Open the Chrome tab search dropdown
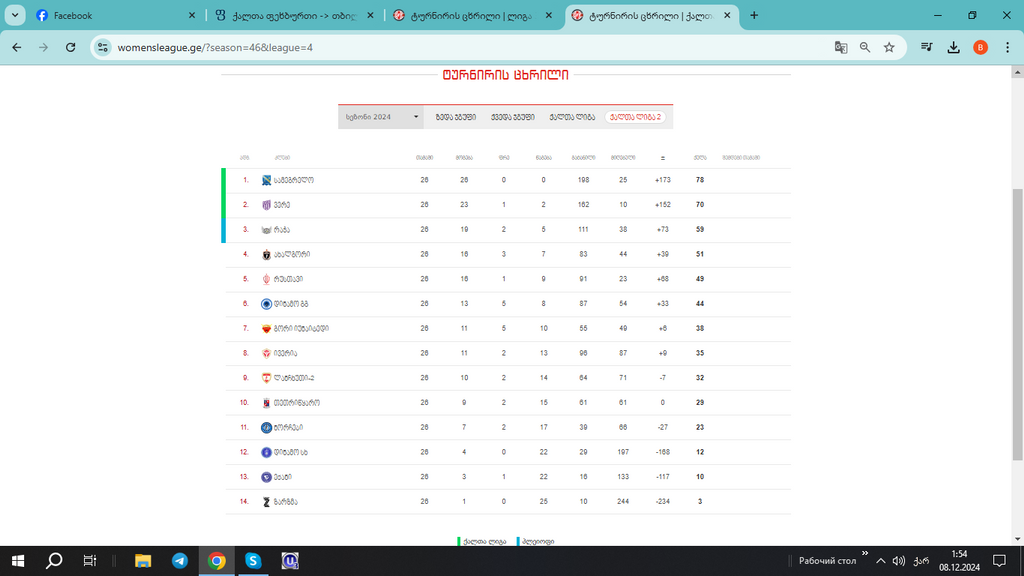 [15, 15]
